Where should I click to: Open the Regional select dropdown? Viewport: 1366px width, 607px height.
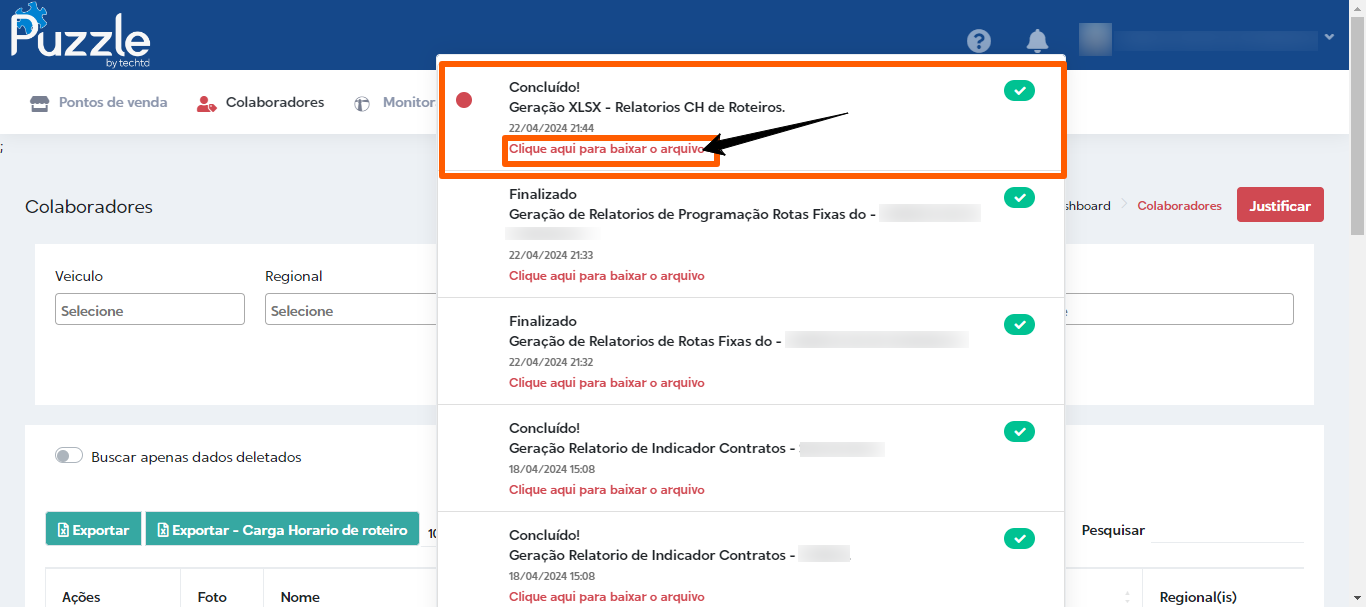coord(350,310)
